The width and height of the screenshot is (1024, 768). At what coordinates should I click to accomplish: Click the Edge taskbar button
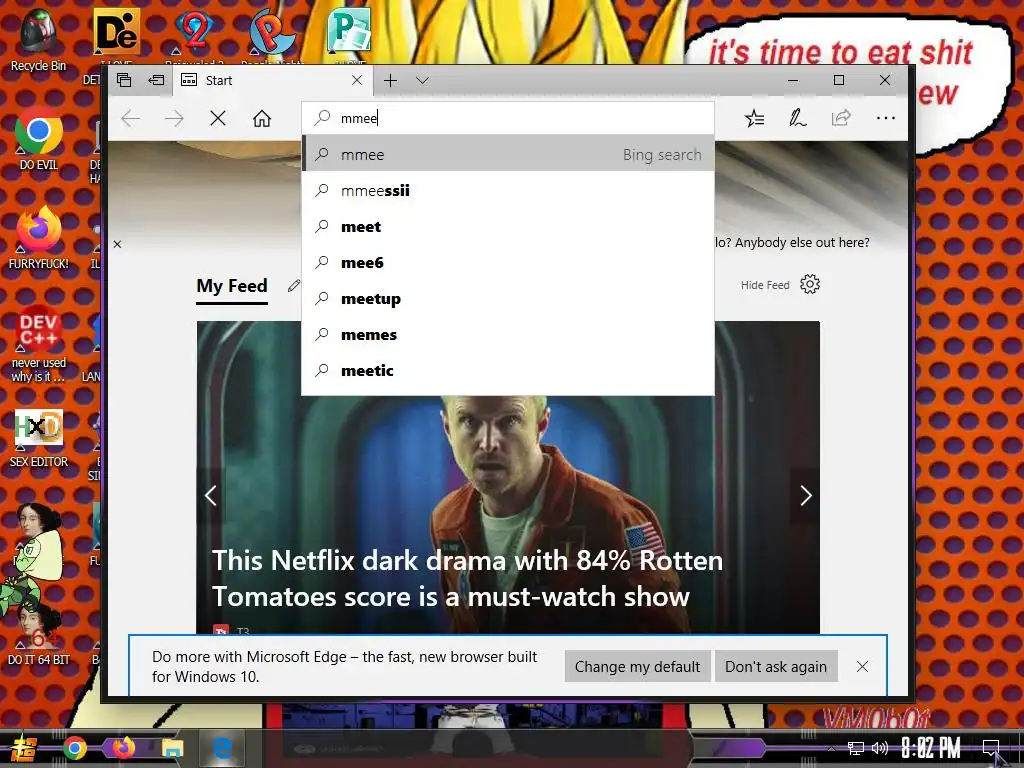222,748
